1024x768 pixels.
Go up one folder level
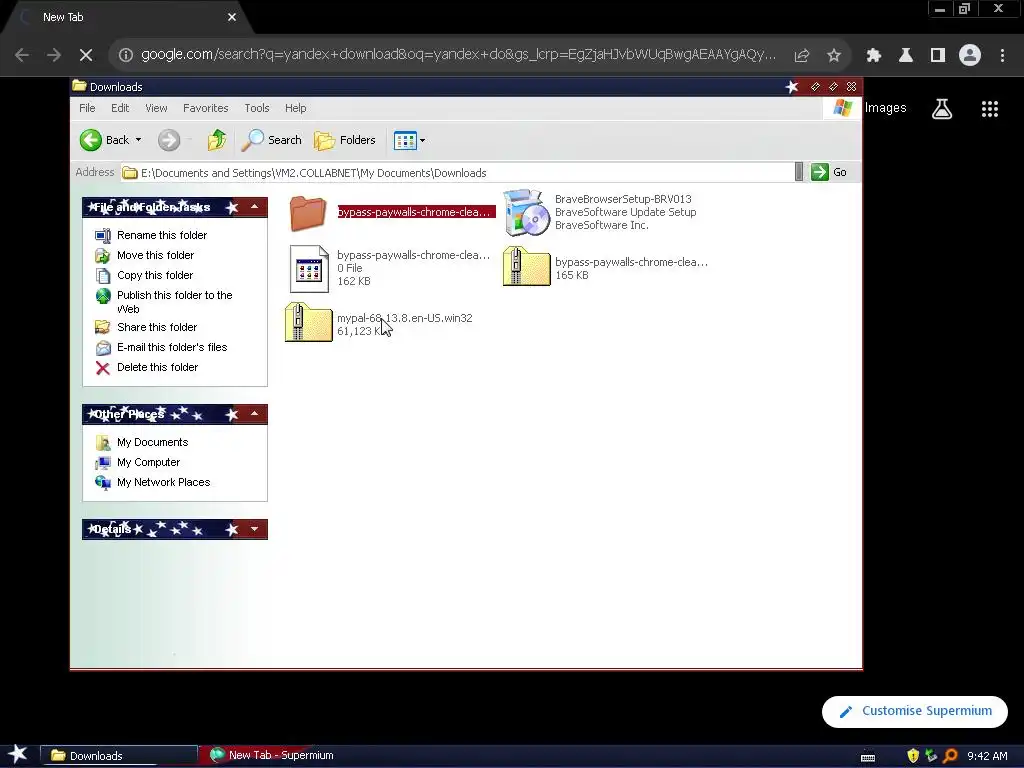(x=217, y=140)
